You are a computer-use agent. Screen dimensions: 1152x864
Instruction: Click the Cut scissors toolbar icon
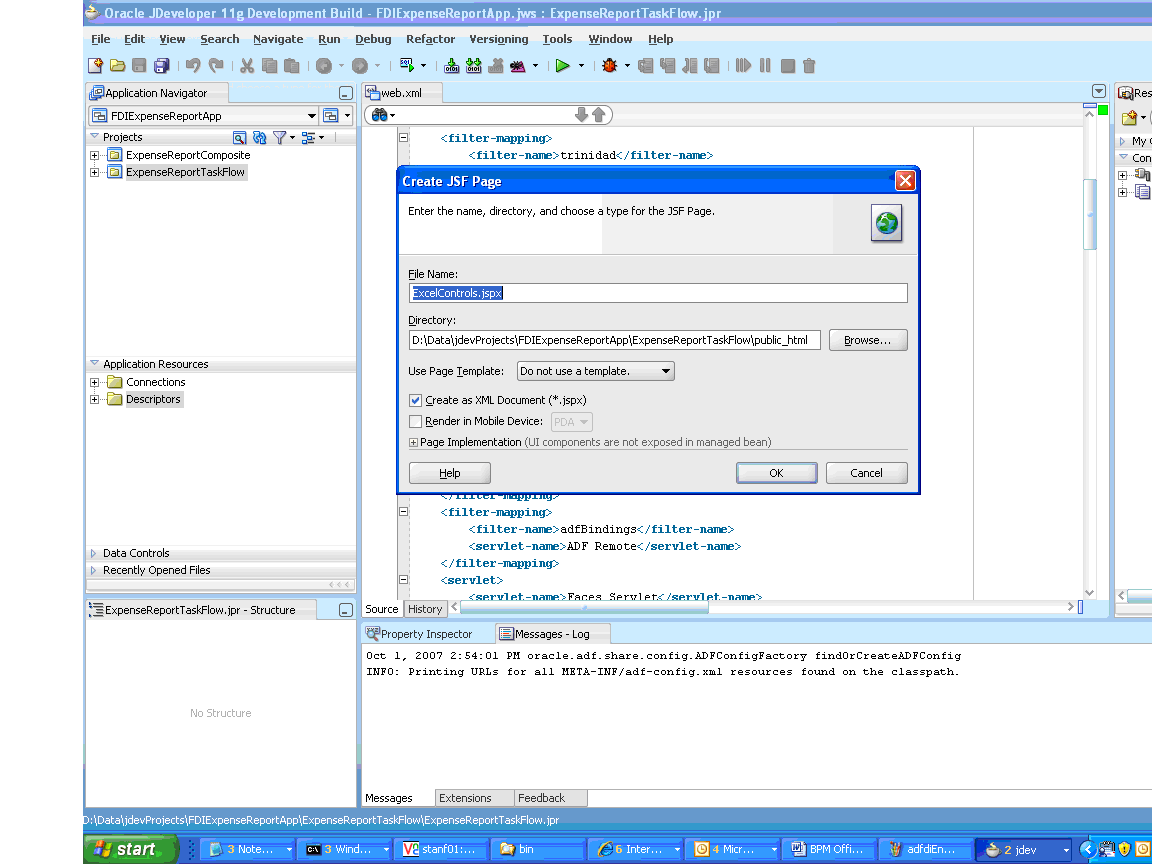[x=247, y=66]
